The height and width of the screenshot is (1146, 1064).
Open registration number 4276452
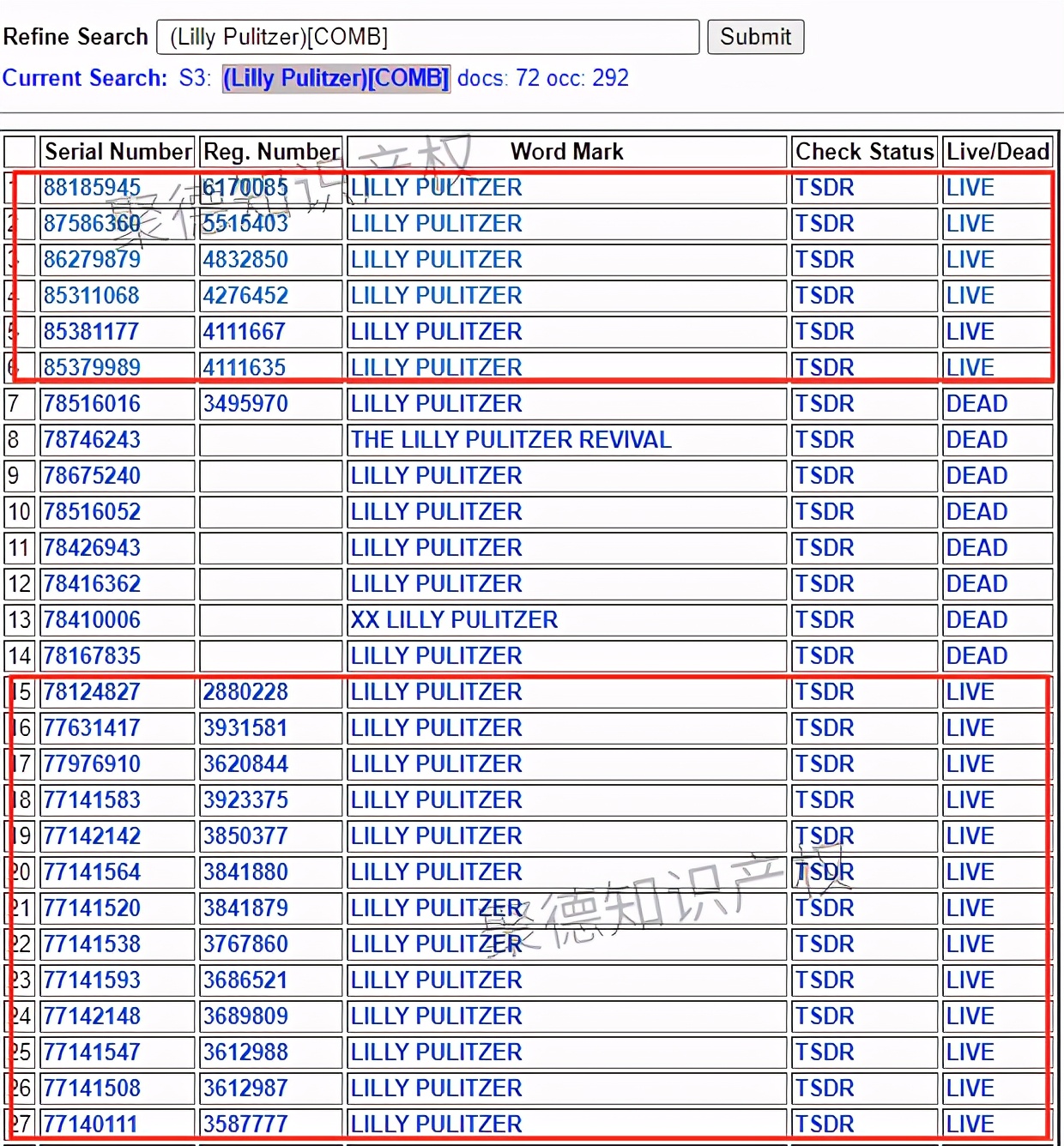coord(245,295)
